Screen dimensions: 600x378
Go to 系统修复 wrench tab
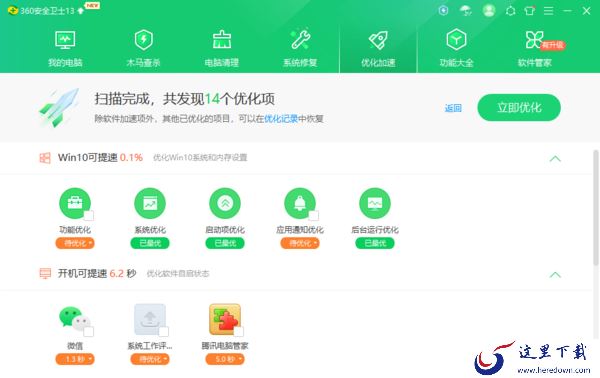click(x=300, y=49)
